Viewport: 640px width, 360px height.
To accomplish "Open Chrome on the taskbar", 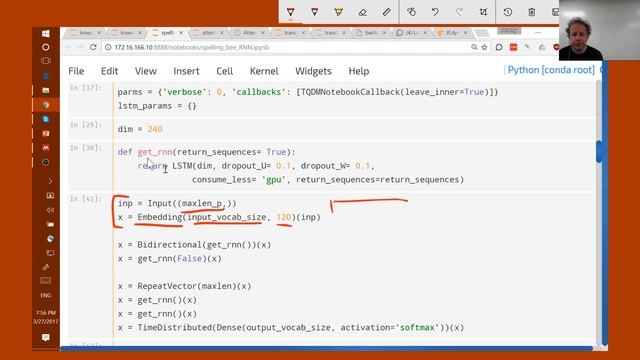I will coord(46,105).
